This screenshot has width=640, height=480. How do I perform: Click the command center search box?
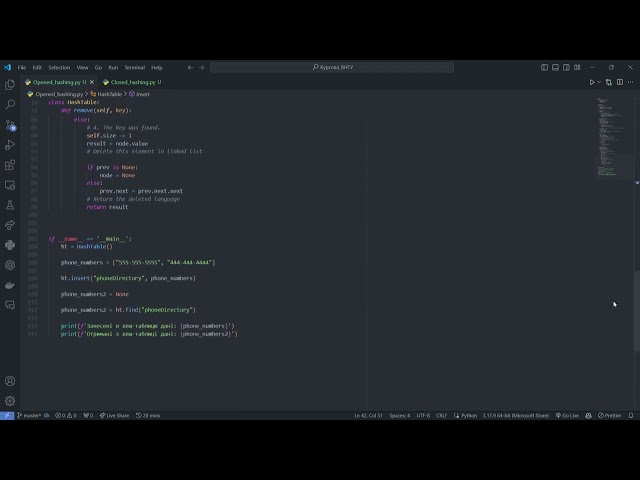(332, 67)
